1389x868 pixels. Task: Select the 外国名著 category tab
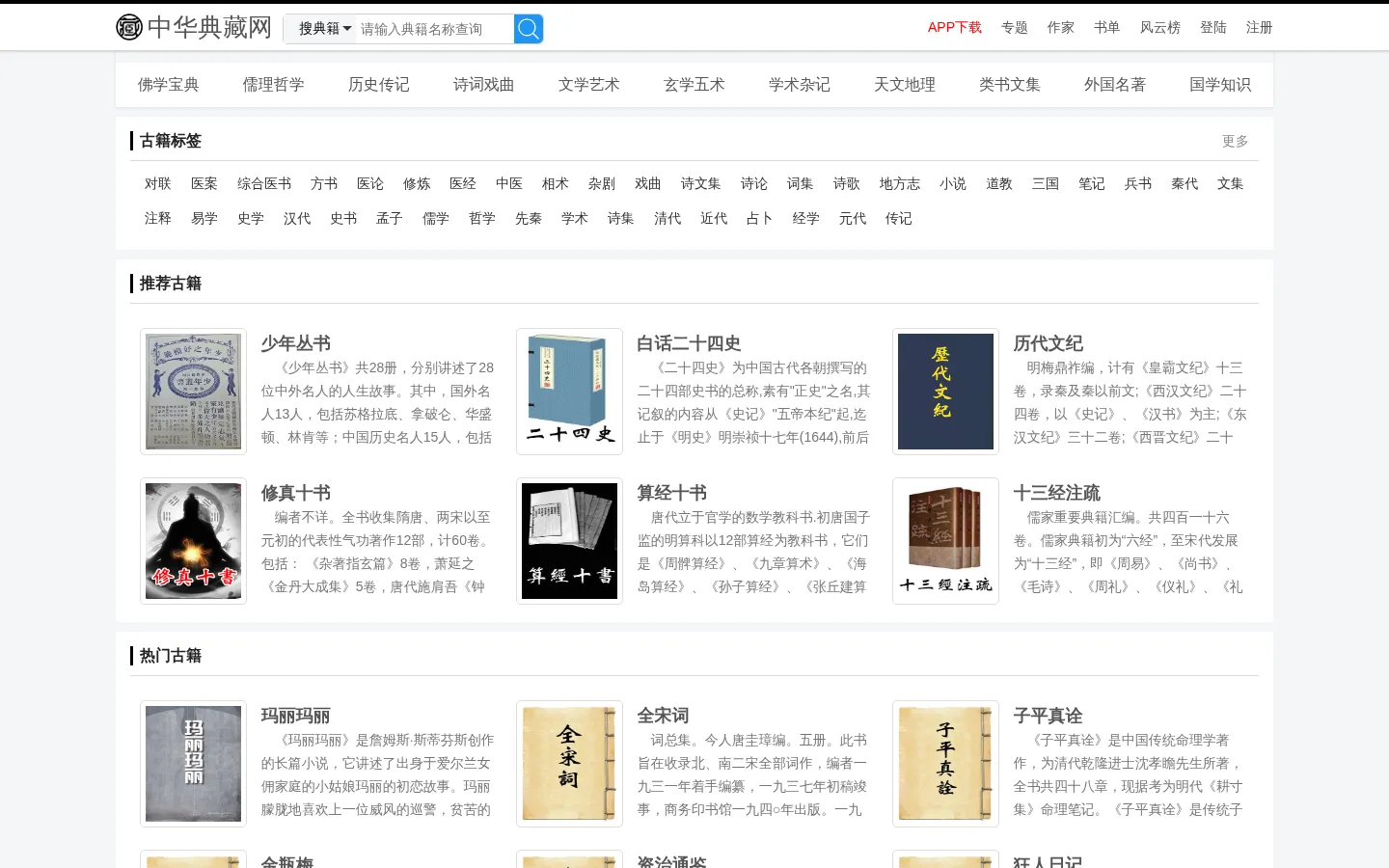(x=1115, y=85)
